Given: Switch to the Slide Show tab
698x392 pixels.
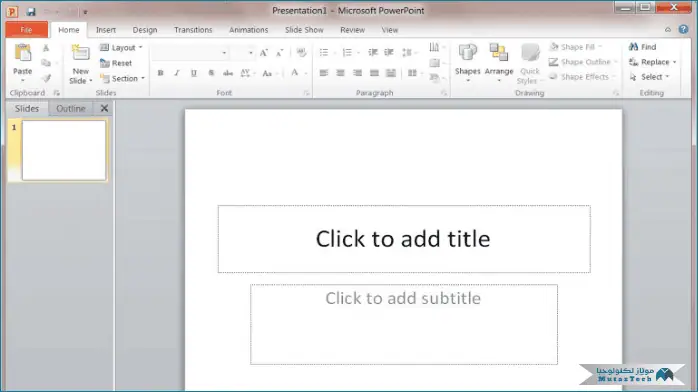Looking at the screenshot, I should (304, 30).
